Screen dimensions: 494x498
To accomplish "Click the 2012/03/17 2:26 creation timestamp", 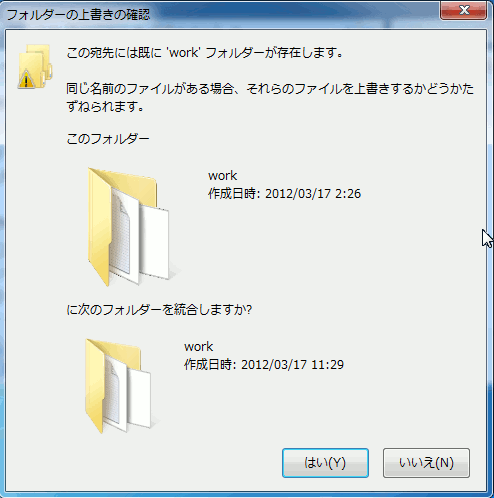I will click(x=313, y=193).
